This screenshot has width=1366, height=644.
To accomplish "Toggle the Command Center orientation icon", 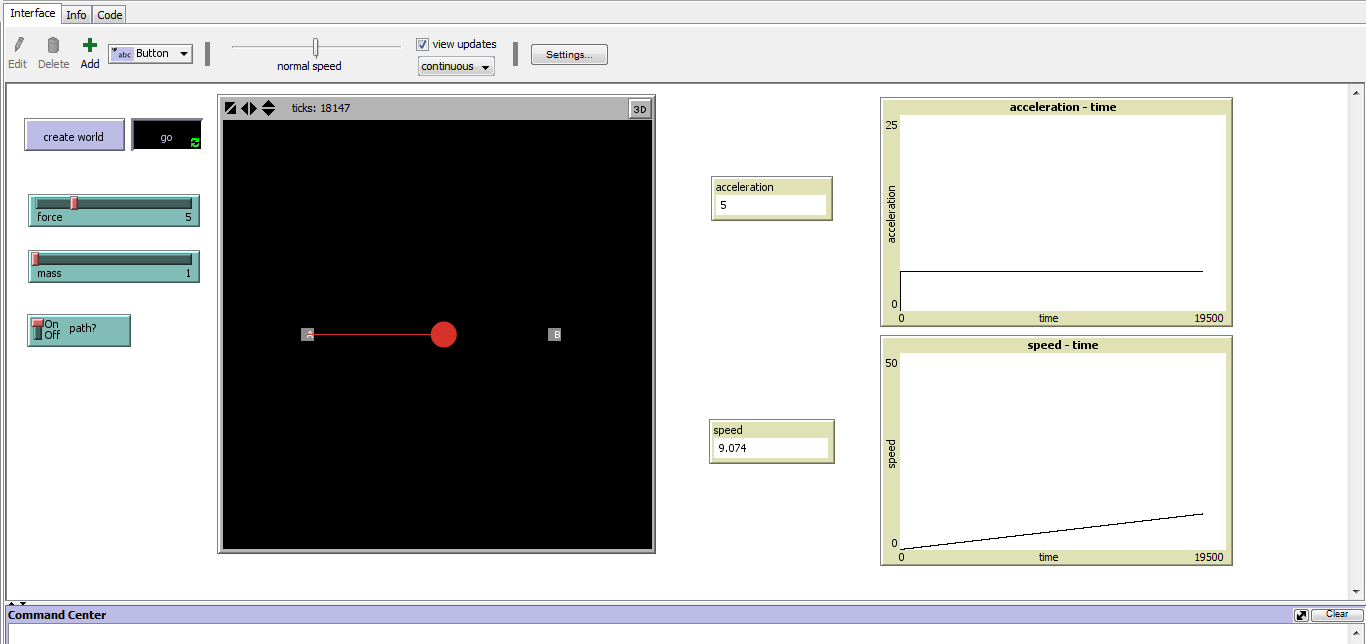I will pos(1301,615).
